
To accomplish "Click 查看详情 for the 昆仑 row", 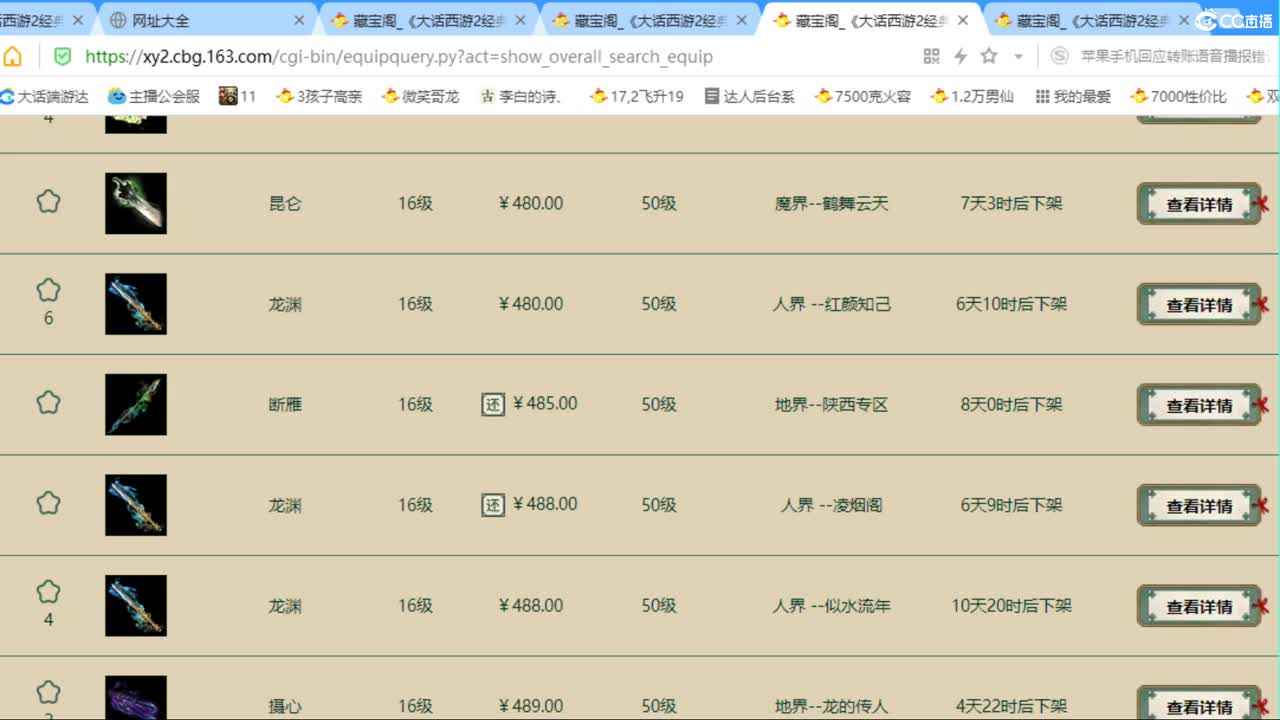I will click(x=1199, y=204).
